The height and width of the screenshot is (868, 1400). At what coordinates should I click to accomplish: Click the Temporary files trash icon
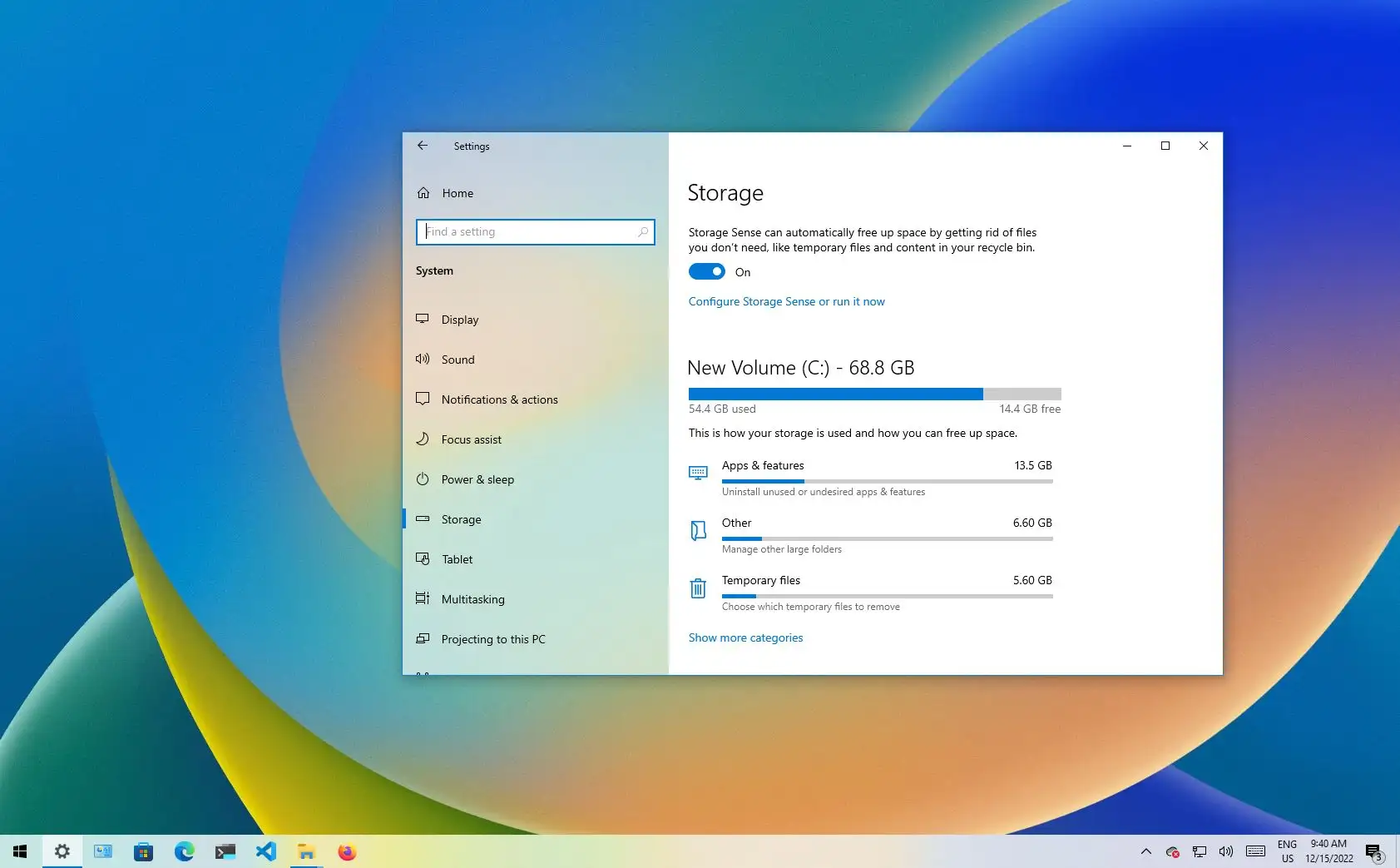(x=698, y=588)
